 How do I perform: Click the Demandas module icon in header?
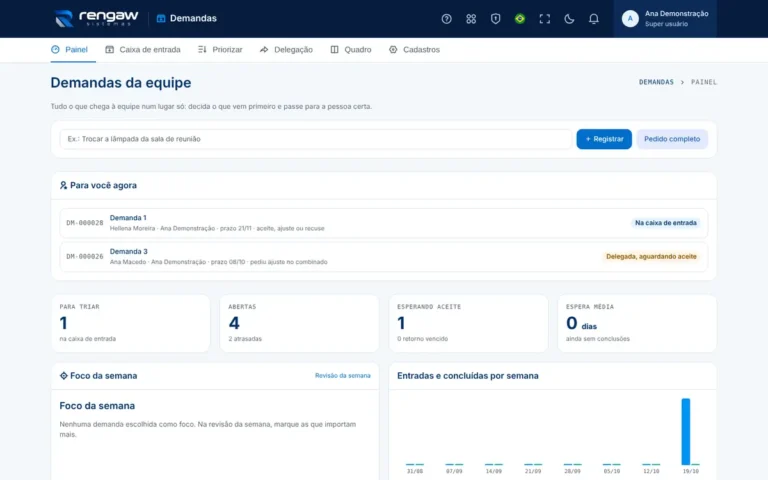pyautogui.click(x=161, y=18)
